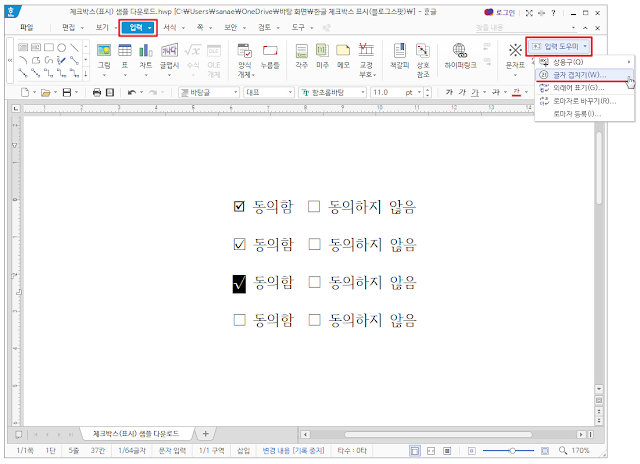Screen dimensions: 640x464
Task: Insert a chart via the 차트 icon
Action: 146,51
